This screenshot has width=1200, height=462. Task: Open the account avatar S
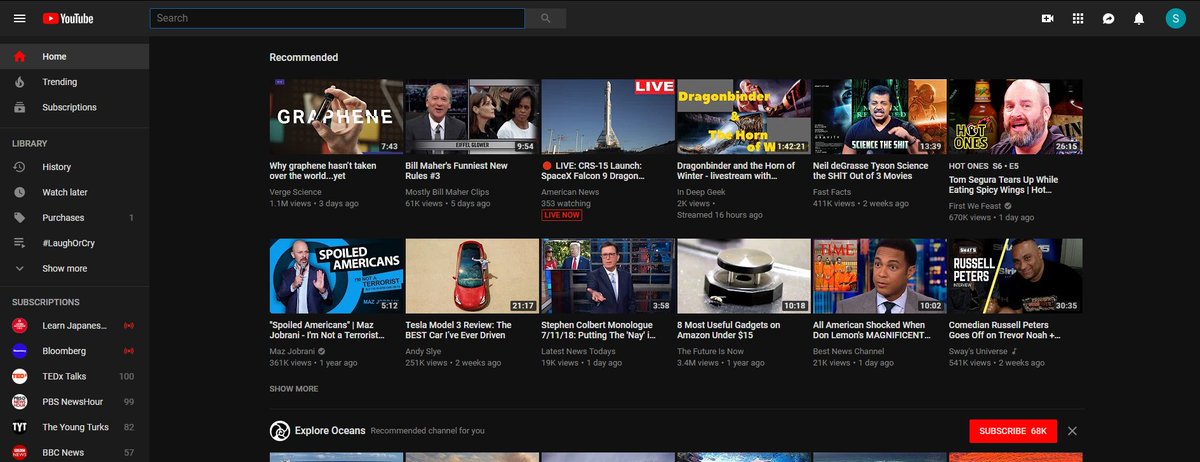(1175, 18)
